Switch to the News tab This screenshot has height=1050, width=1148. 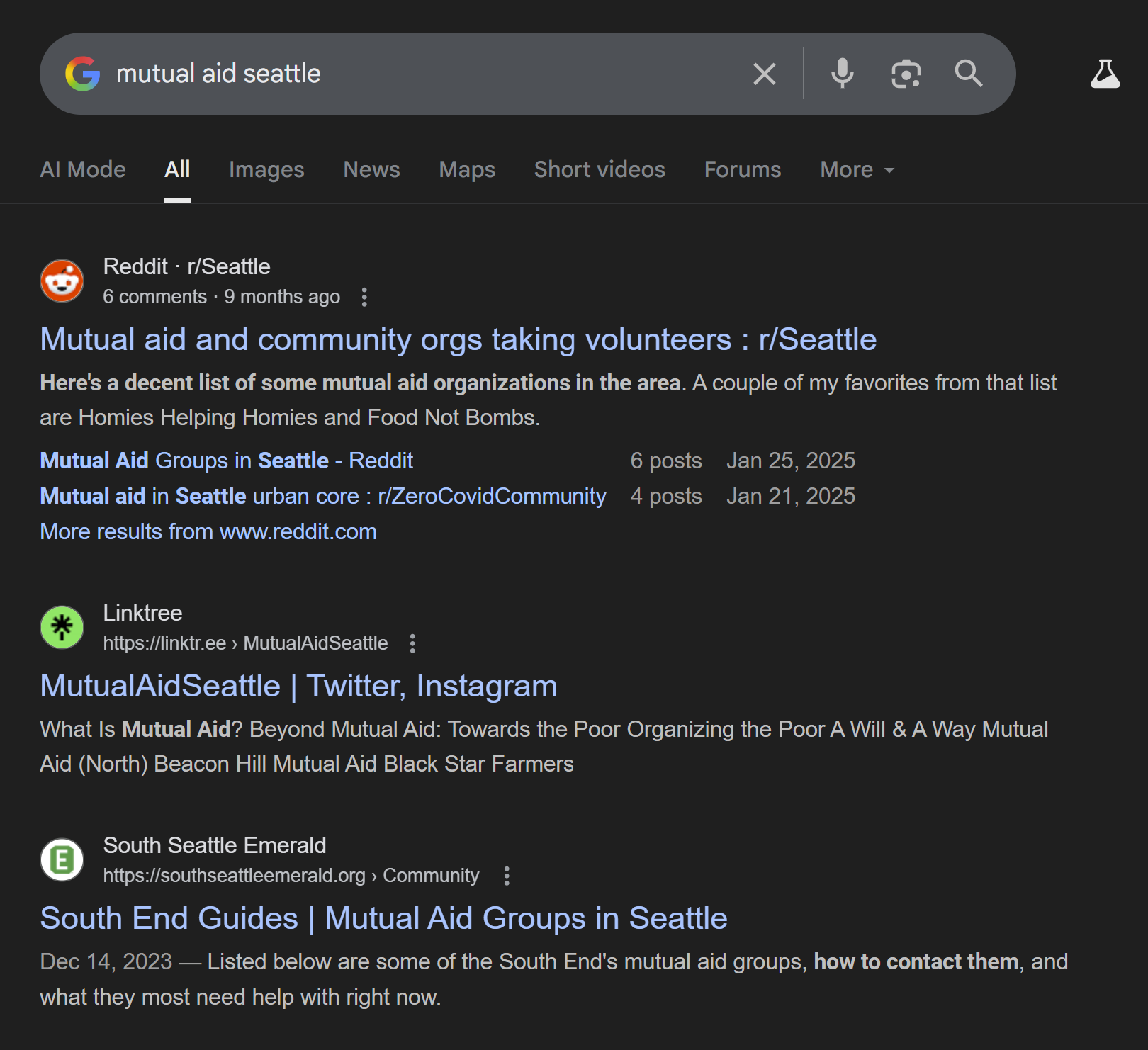[371, 170]
